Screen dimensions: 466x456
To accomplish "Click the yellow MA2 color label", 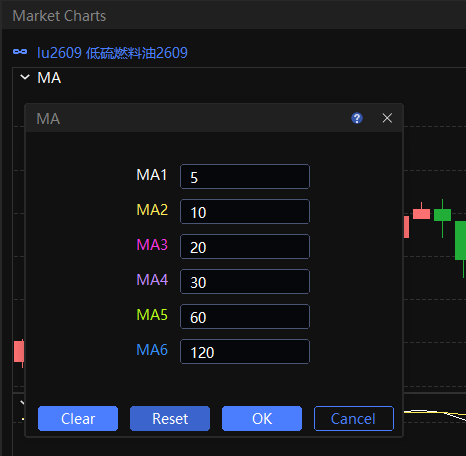I will coord(152,210).
